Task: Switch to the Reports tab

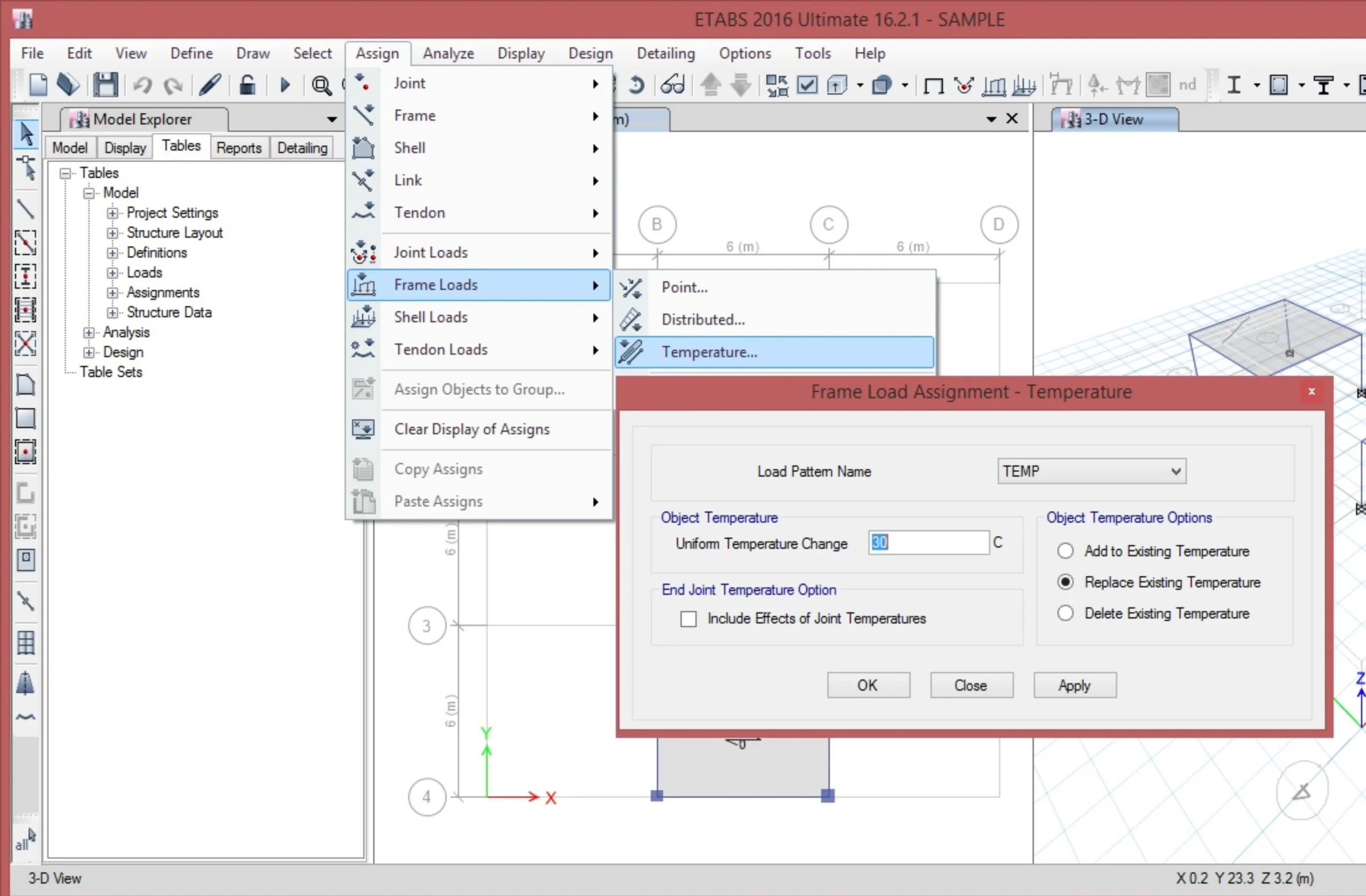Action: [239, 147]
